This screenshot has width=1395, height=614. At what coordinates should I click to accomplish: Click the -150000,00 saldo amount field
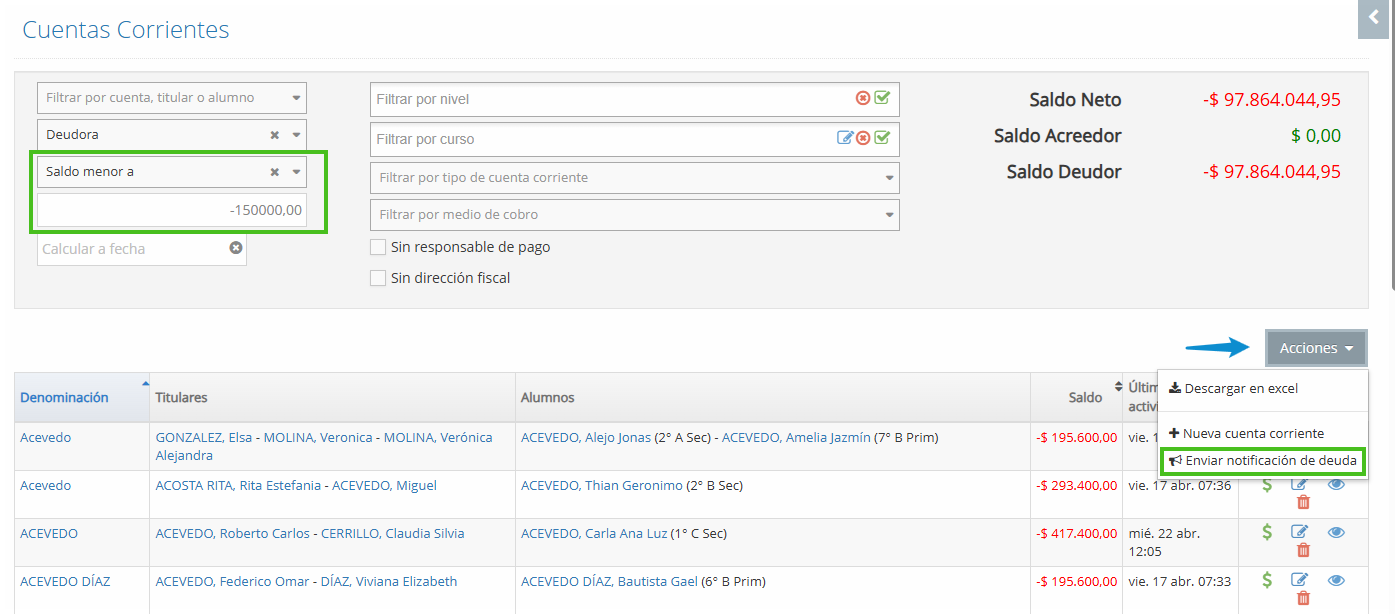point(171,211)
